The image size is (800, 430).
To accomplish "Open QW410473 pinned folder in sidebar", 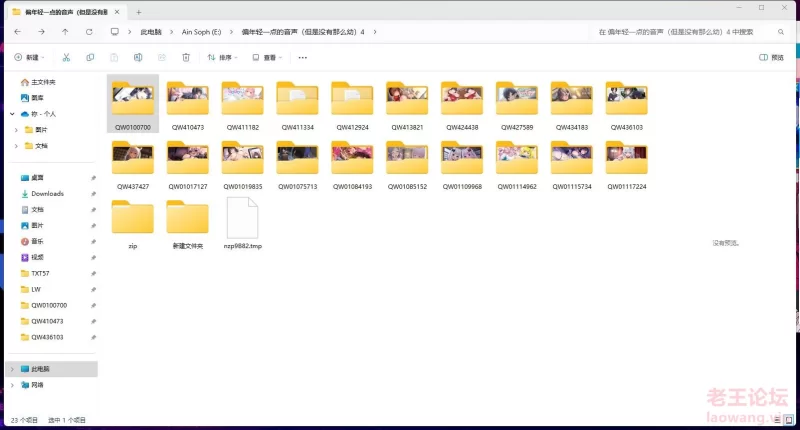I will [42, 321].
